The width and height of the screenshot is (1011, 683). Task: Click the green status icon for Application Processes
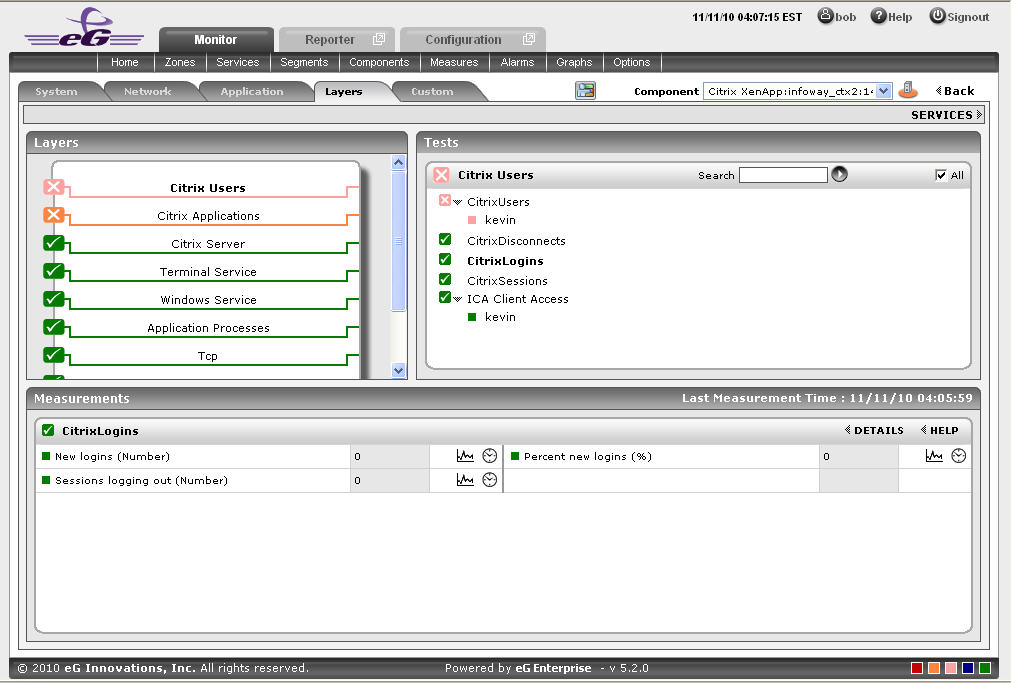point(54,327)
